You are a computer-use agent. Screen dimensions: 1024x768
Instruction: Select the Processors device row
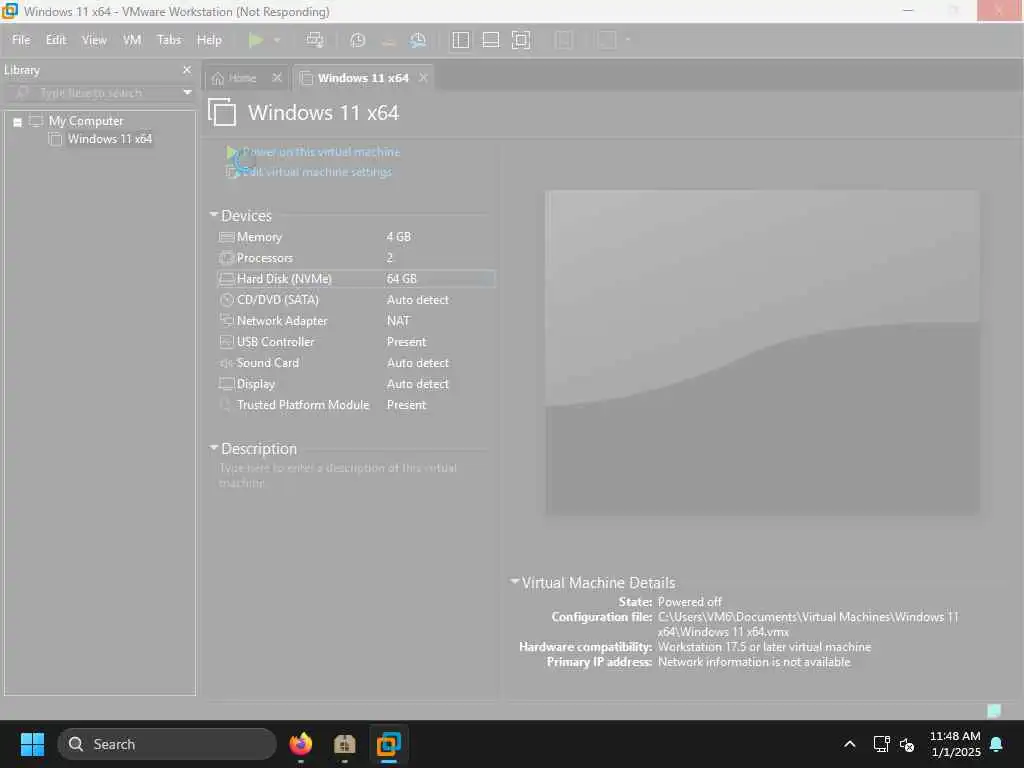[x=356, y=258]
